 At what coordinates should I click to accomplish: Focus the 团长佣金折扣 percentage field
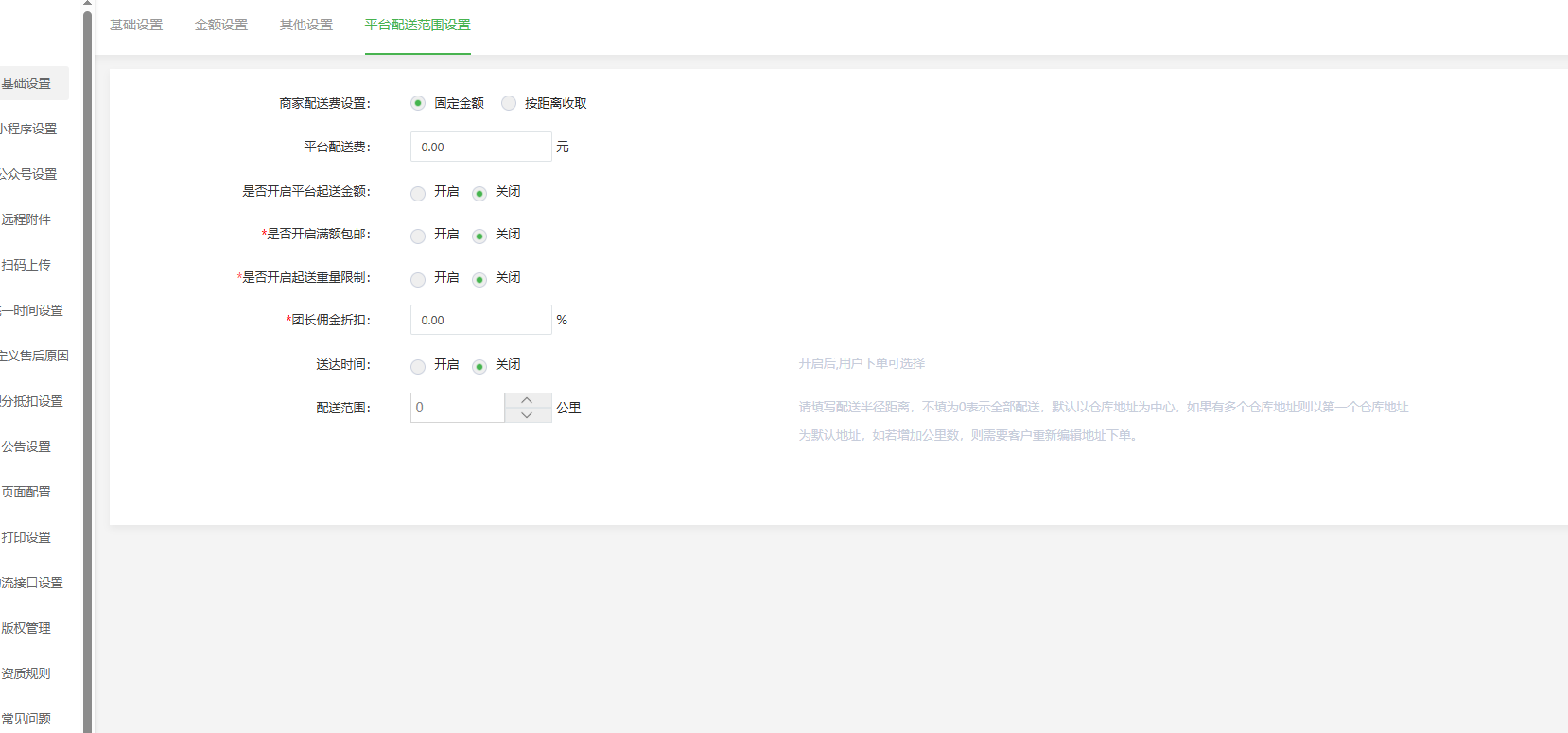click(480, 320)
